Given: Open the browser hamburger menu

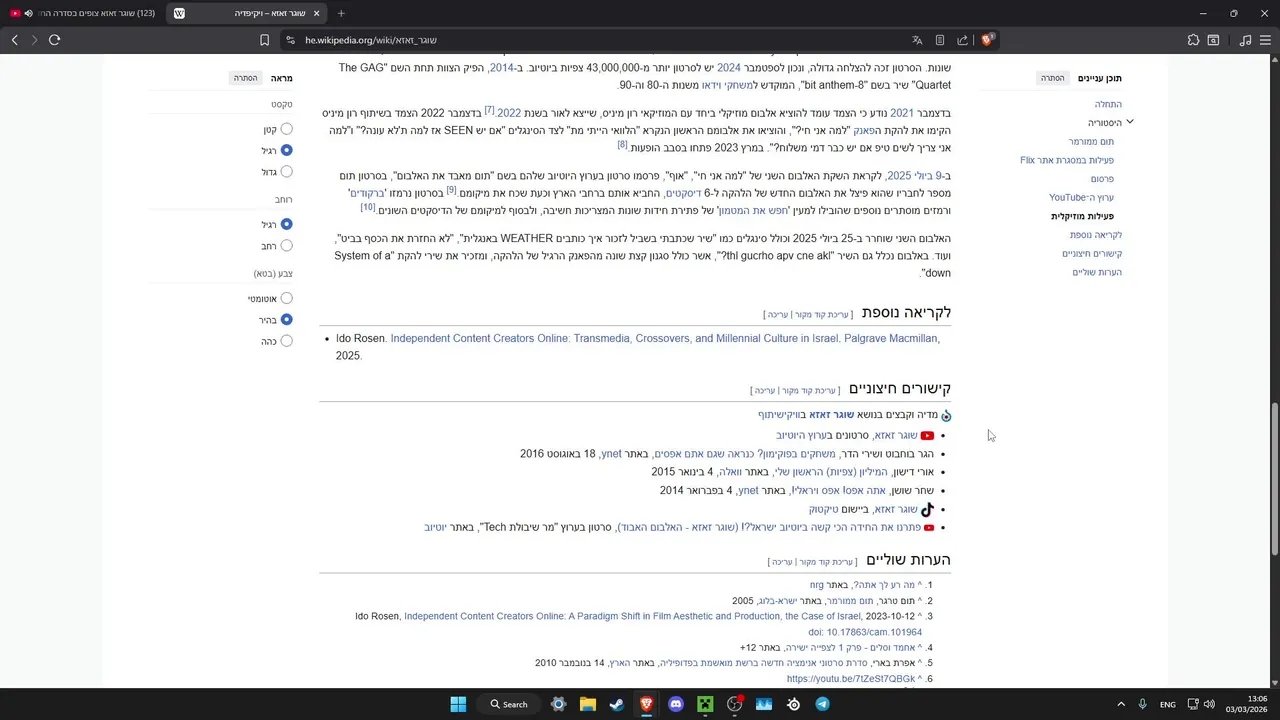Looking at the screenshot, I should click(x=1266, y=40).
